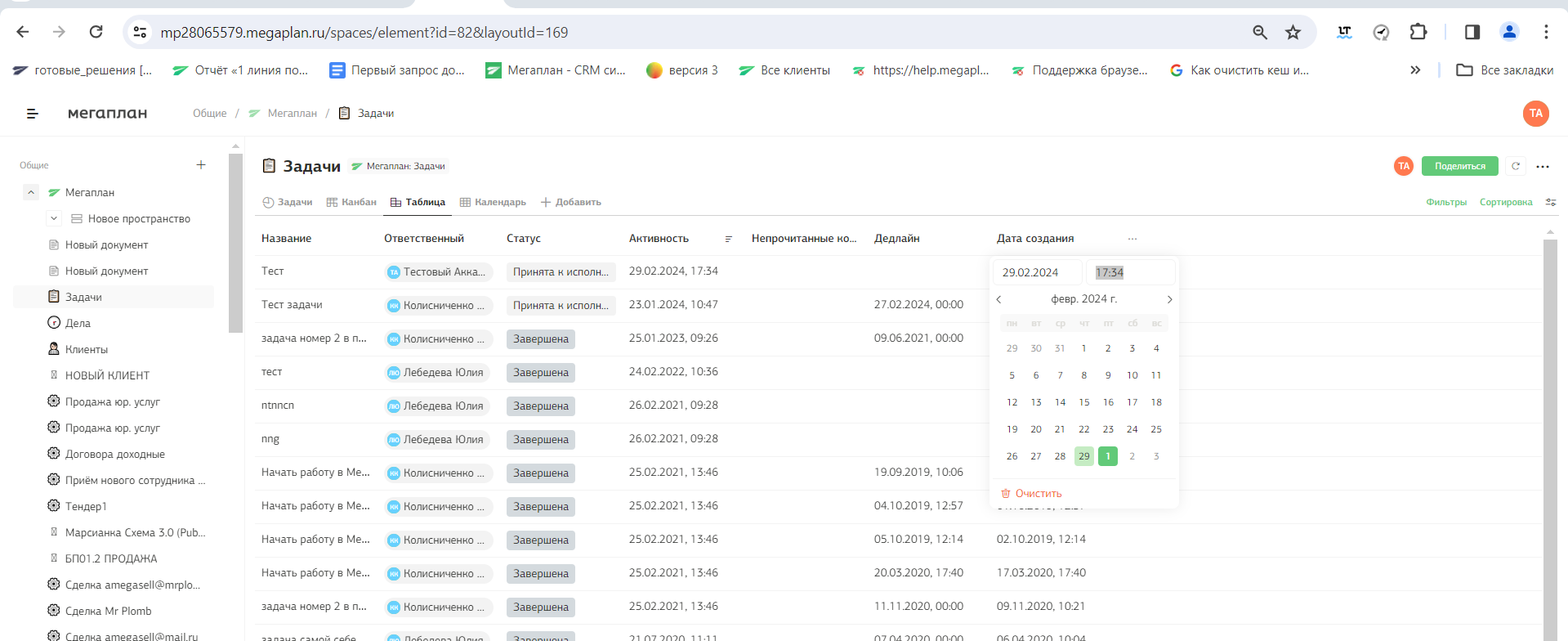The image size is (1568, 641).
Task: Click responsible Тестовый Акка... in the Тест row
Action: tap(438, 272)
